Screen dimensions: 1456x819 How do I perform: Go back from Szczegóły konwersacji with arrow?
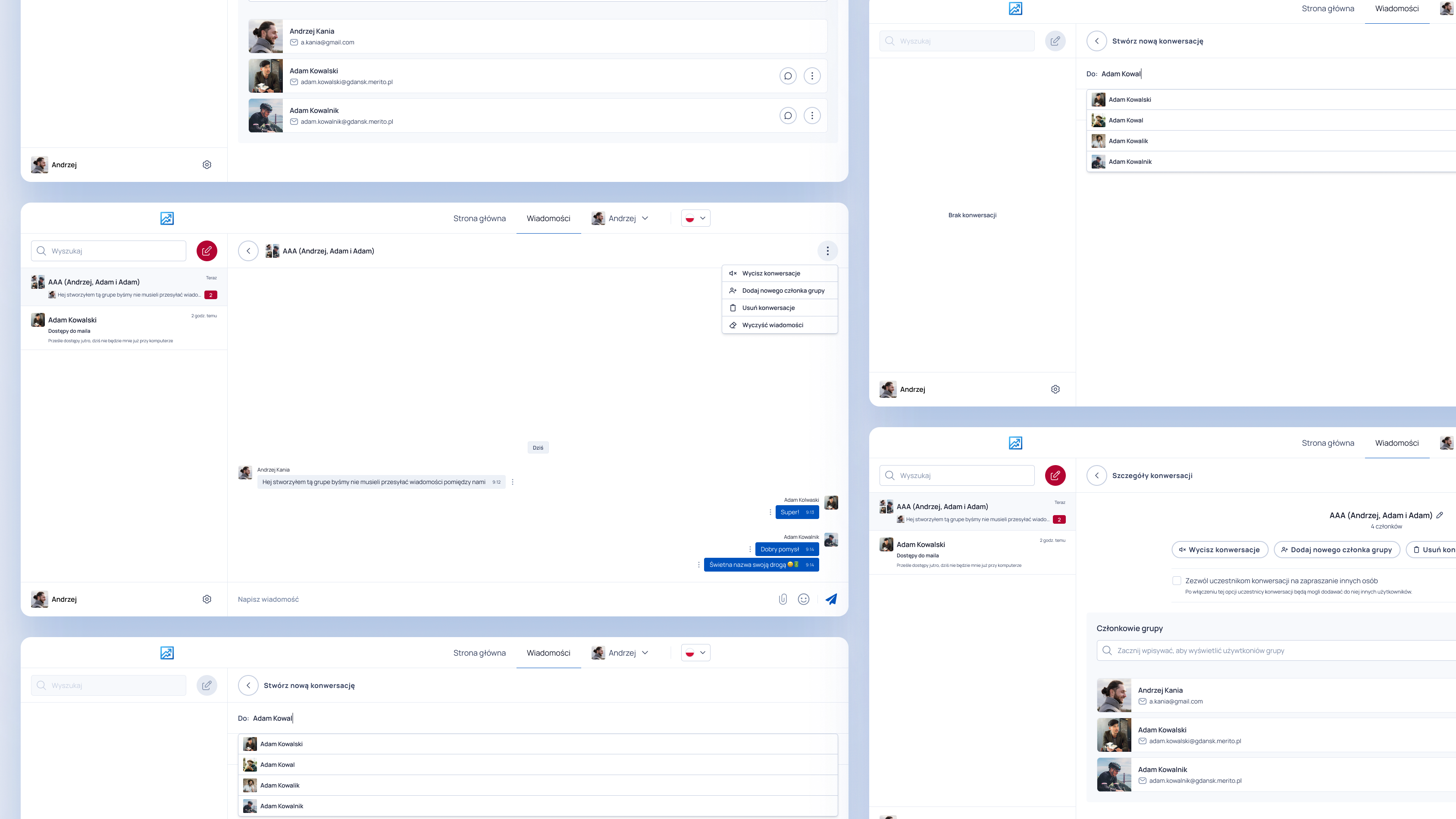pyautogui.click(x=1096, y=475)
